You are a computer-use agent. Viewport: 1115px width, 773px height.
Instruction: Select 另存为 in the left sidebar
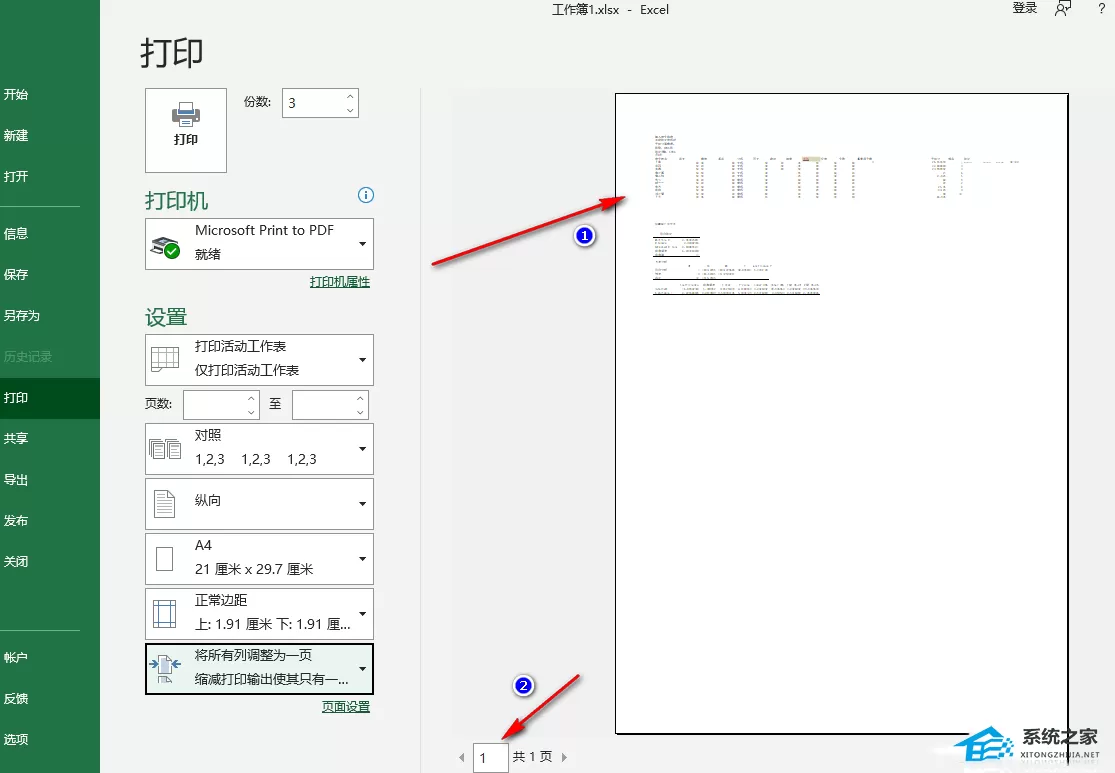(x=21, y=316)
